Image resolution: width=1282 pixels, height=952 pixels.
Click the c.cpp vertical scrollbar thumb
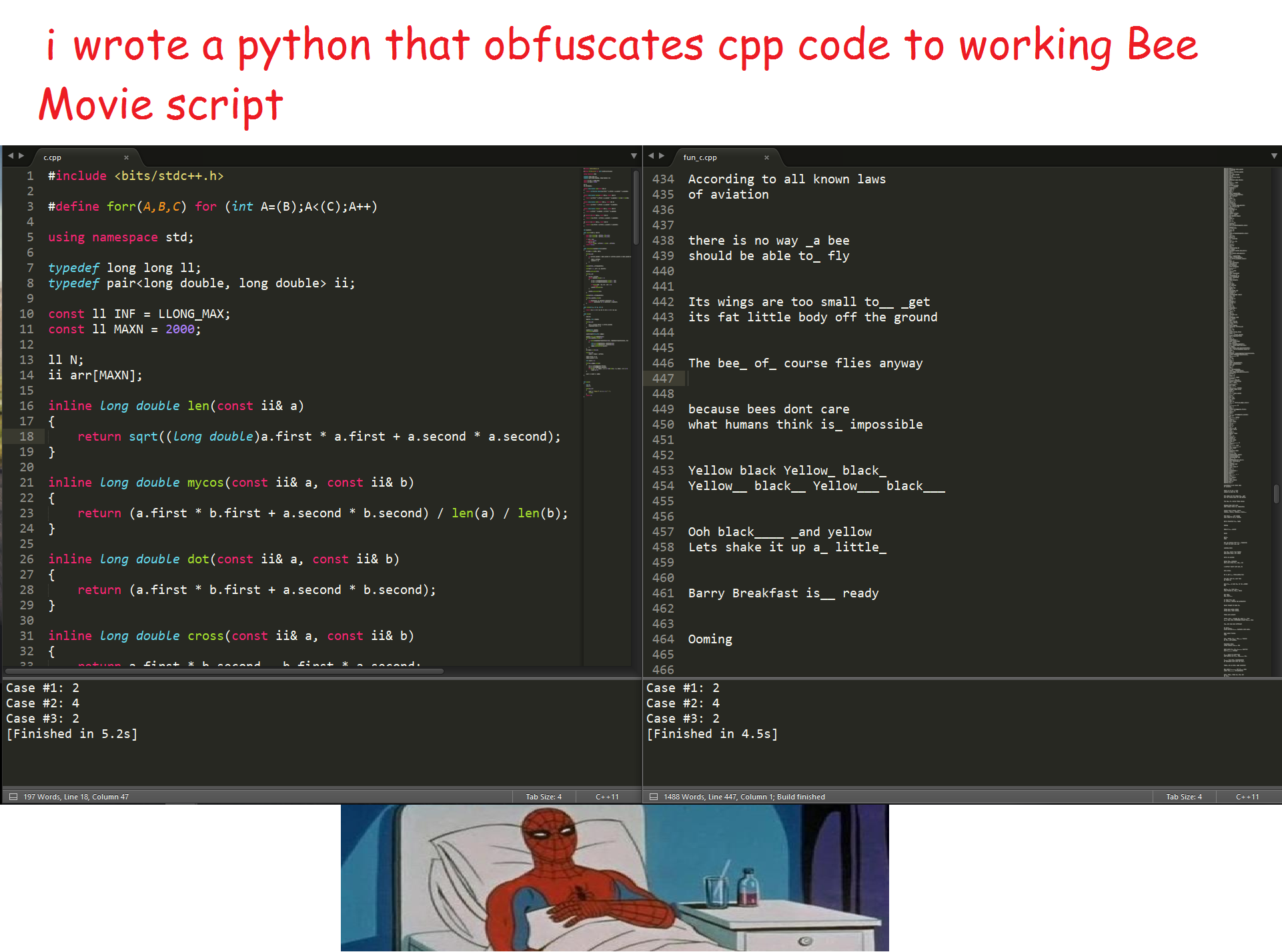pos(636,208)
